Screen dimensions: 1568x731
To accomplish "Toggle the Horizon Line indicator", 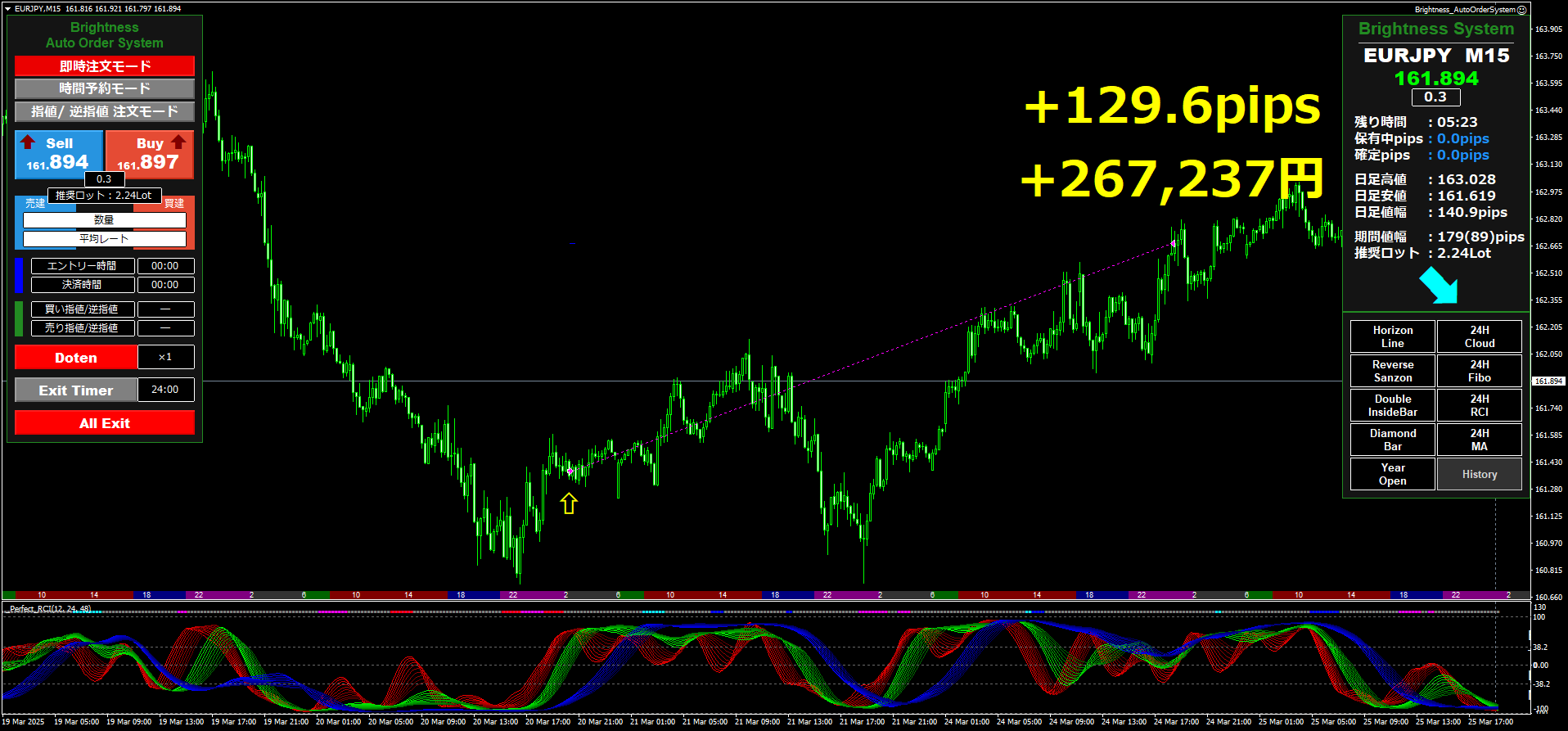I will tap(1392, 336).
